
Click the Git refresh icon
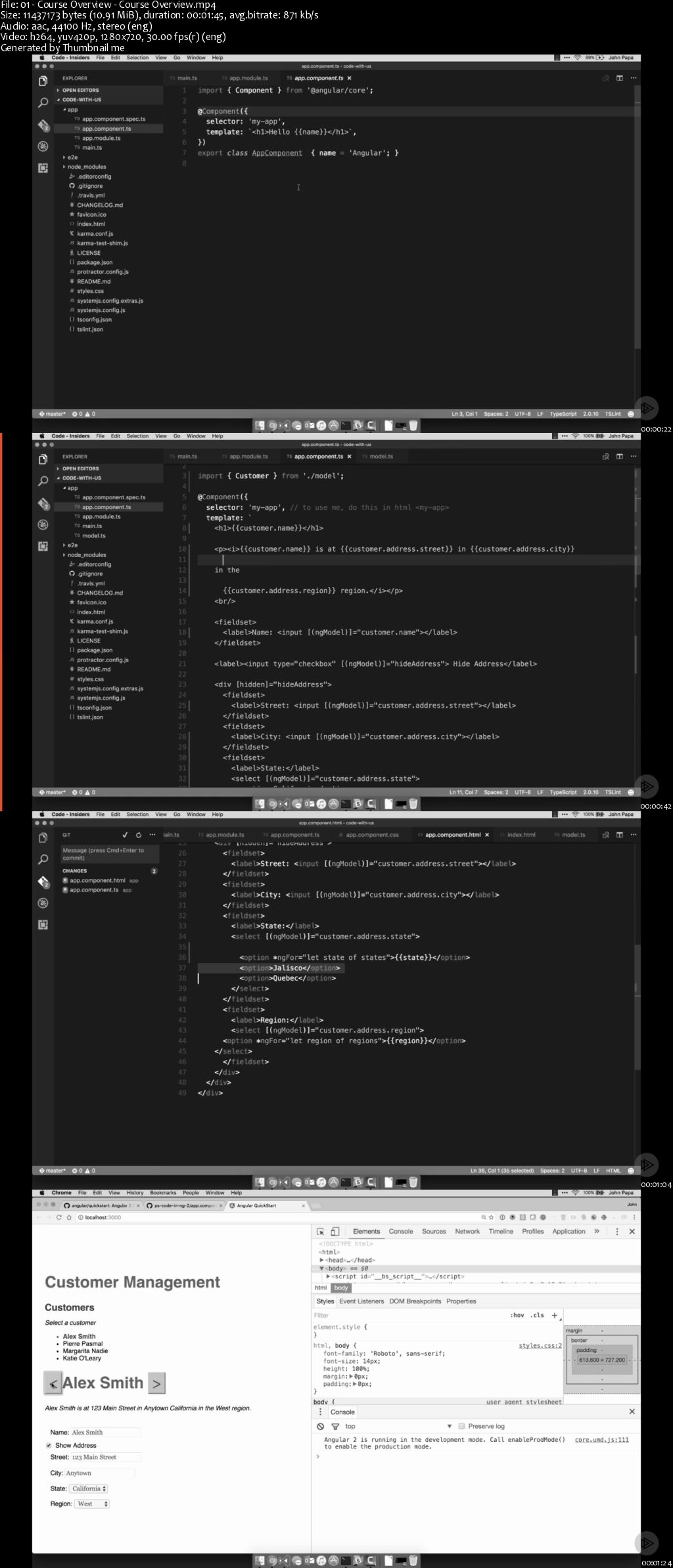pyautogui.click(x=139, y=835)
